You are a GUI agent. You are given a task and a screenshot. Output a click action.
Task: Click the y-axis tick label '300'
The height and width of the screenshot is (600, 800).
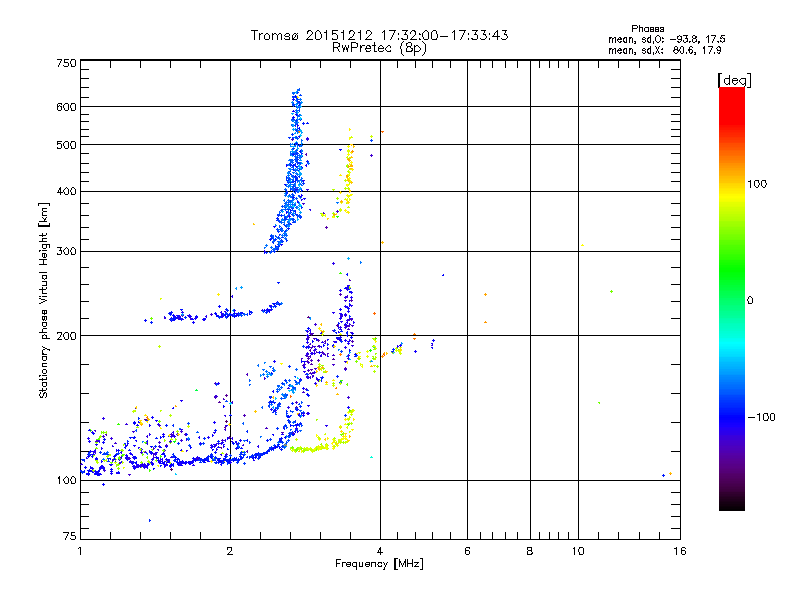[66, 252]
